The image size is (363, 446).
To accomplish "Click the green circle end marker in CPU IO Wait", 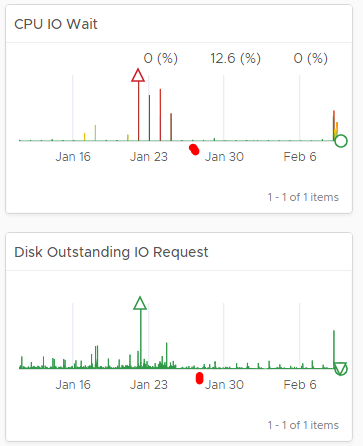I will pyautogui.click(x=341, y=141).
